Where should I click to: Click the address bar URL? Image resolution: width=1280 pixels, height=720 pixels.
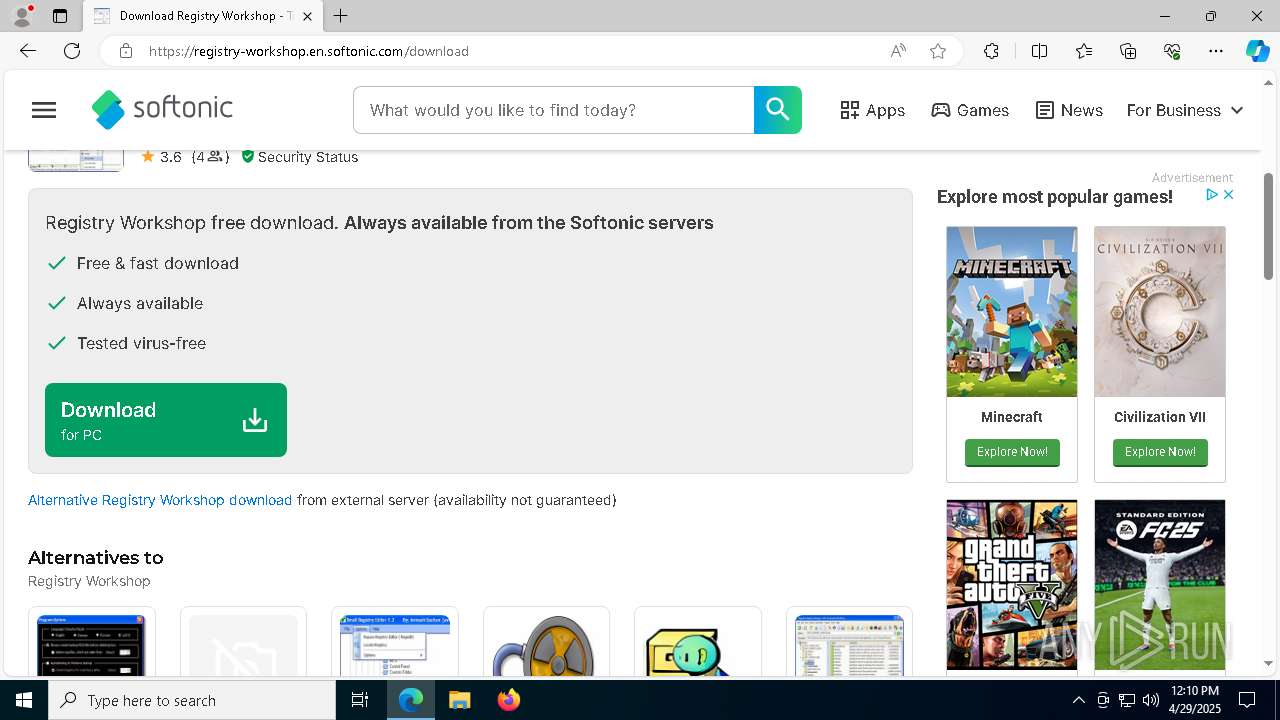[x=309, y=51]
